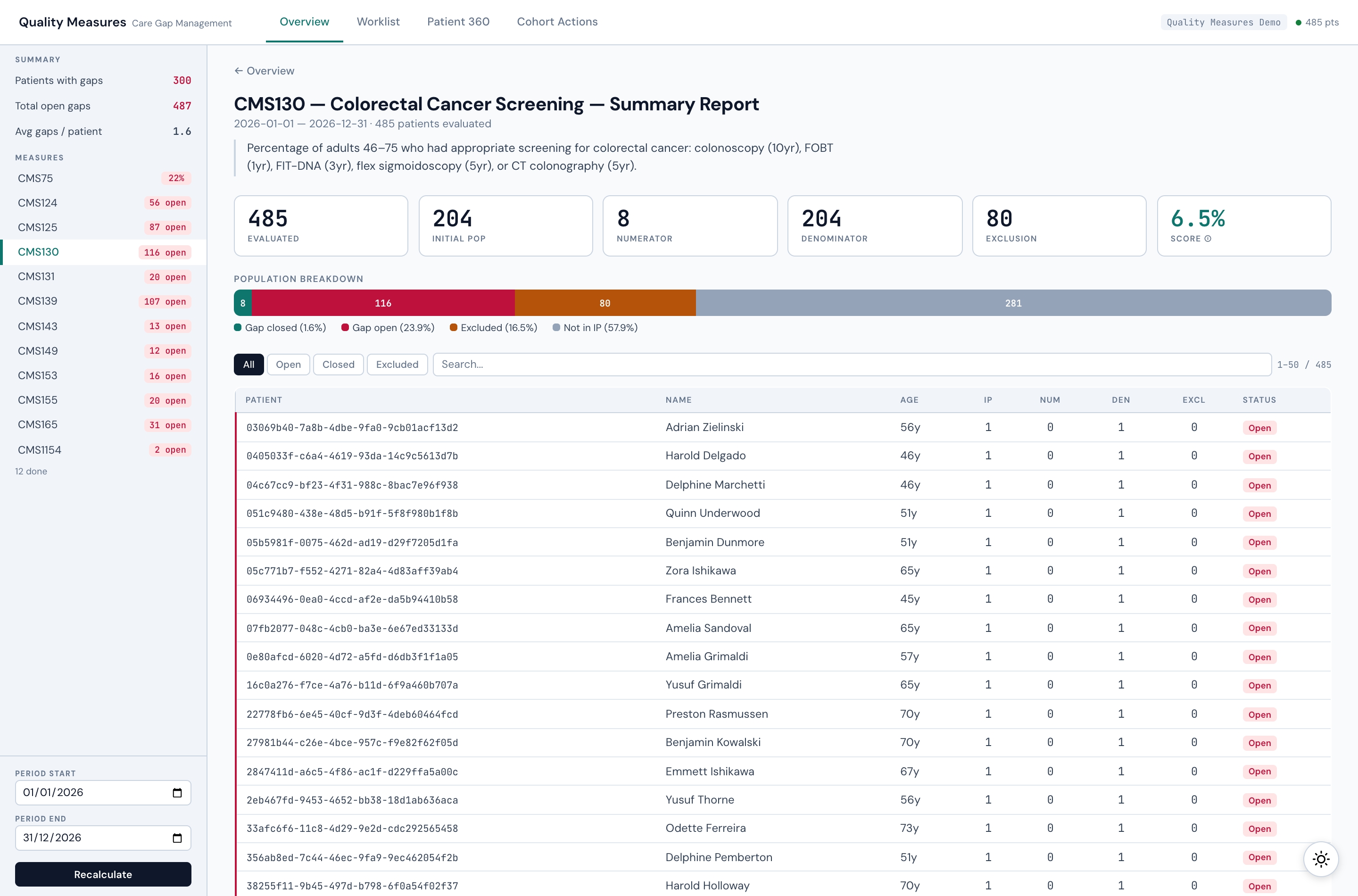Open patient row Adrian Zielinski
The image size is (1358, 896).
click(x=783, y=427)
